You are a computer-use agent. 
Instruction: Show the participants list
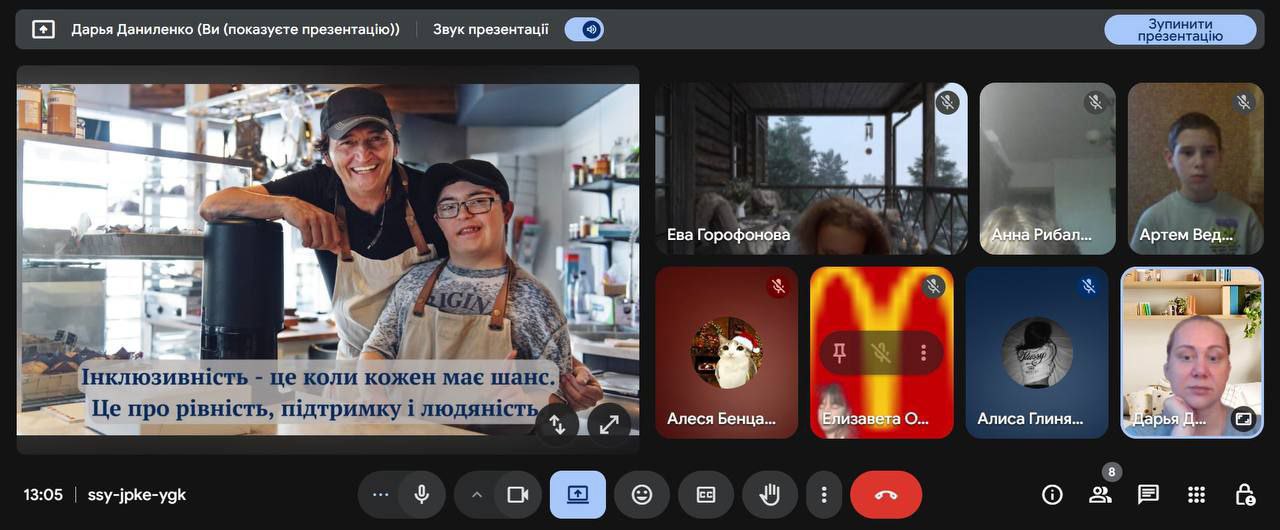1100,495
